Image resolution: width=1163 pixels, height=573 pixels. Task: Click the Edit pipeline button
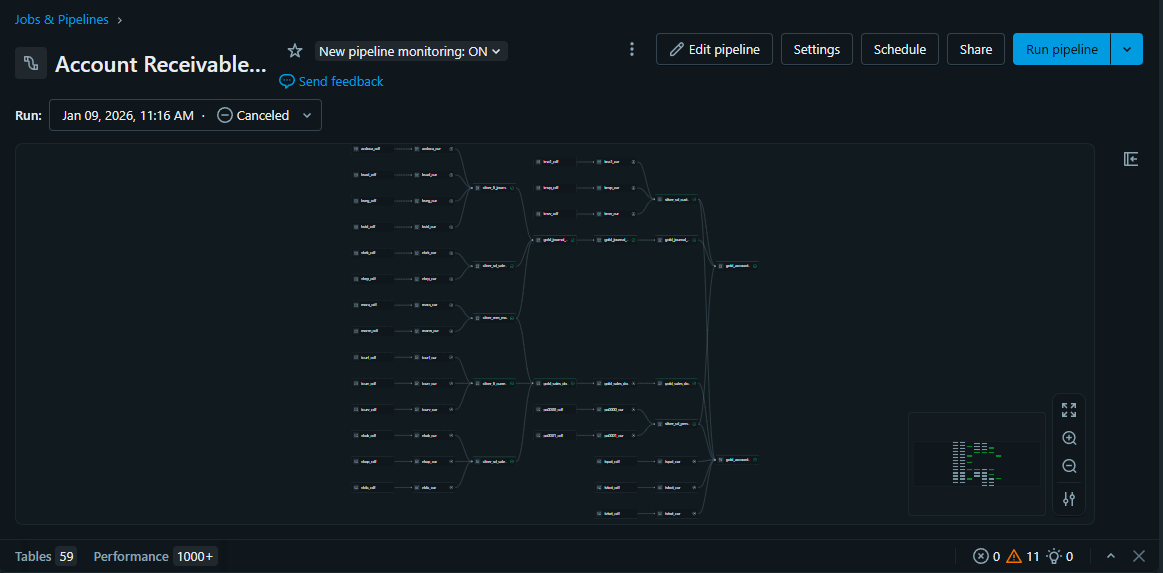click(714, 49)
